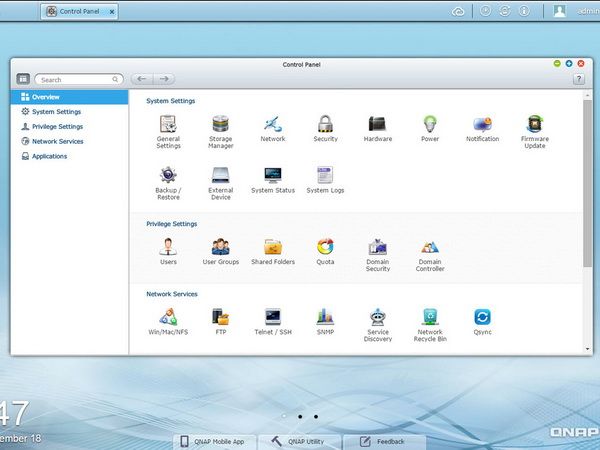Switch to the Control Panel taskbar tab

coord(80,11)
